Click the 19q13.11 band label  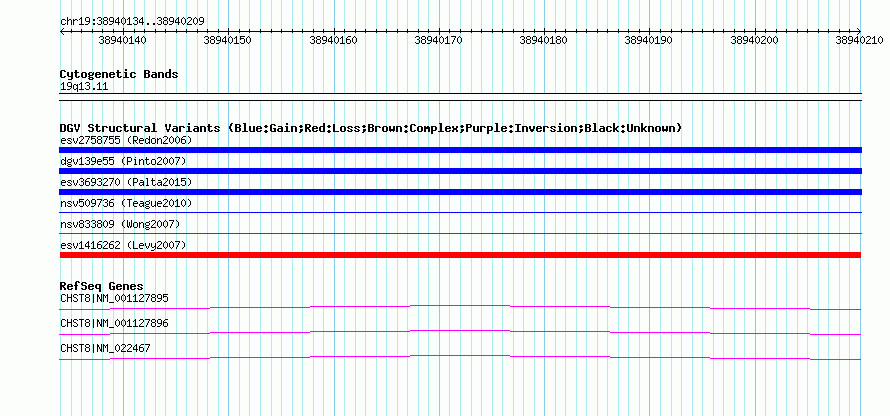point(83,87)
